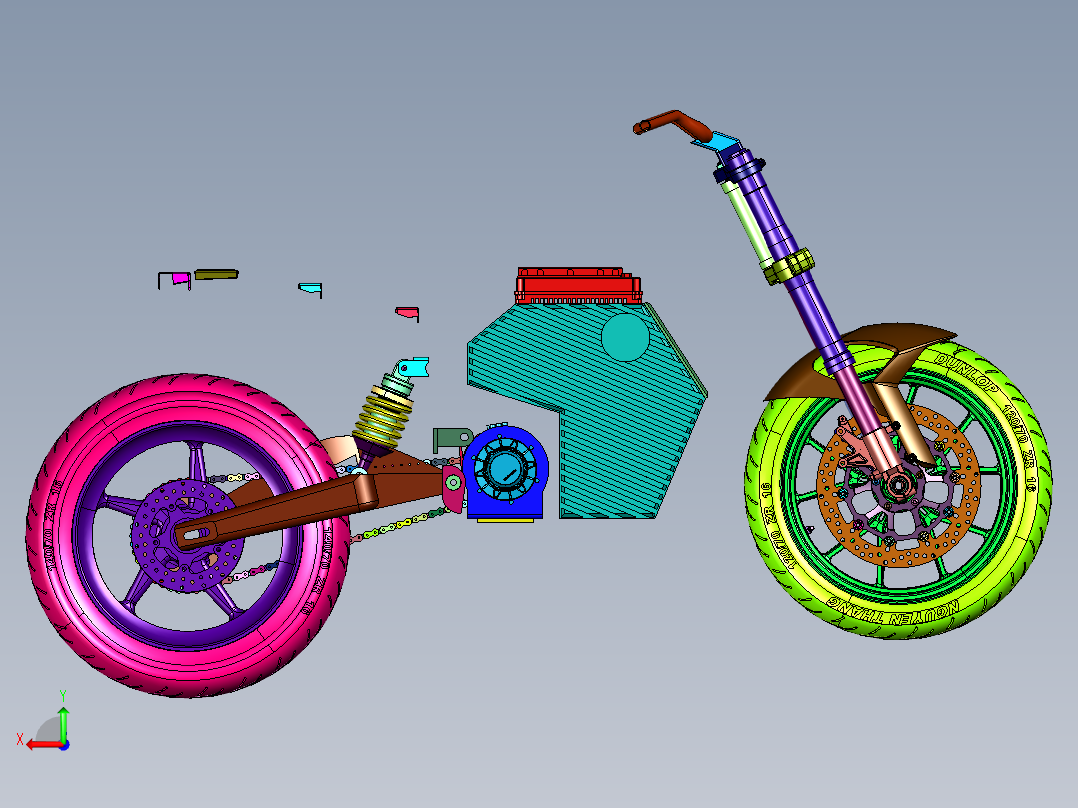1078x808 pixels.
Task: Click the teal circle on the battery box
Action: pos(625,337)
